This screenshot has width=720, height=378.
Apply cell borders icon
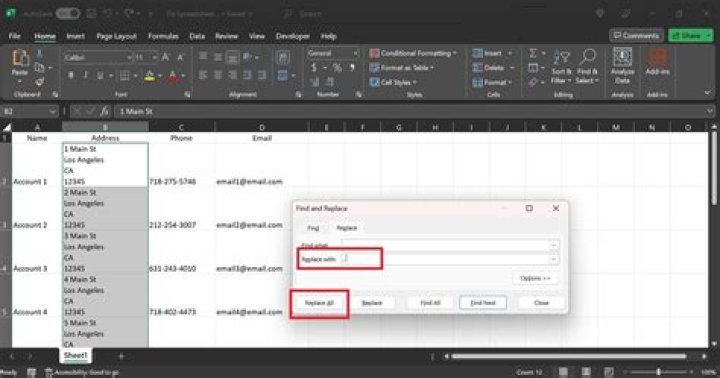click(x=124, y=75)
